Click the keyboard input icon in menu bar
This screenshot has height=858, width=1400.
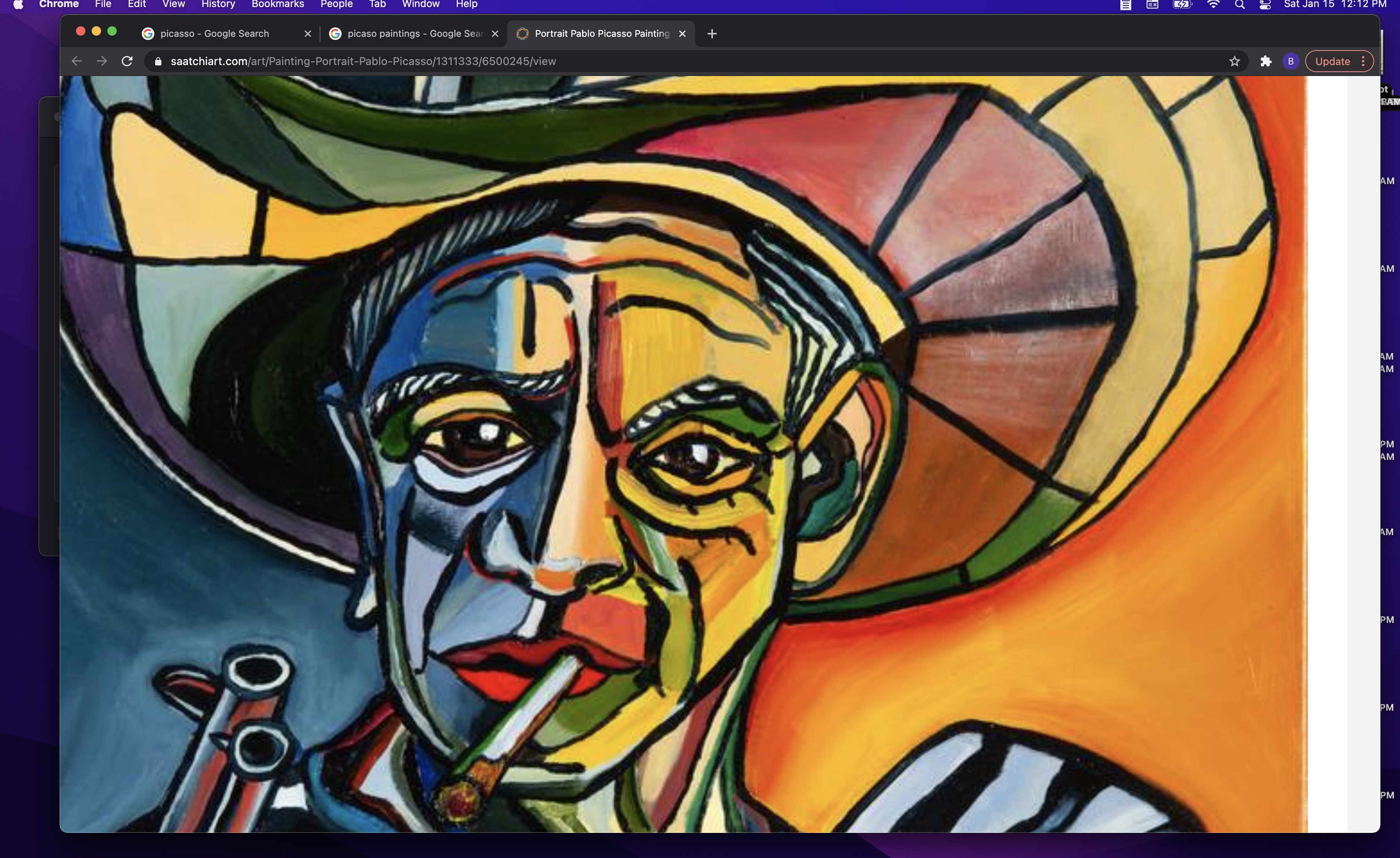click(x=1152, y=5)
